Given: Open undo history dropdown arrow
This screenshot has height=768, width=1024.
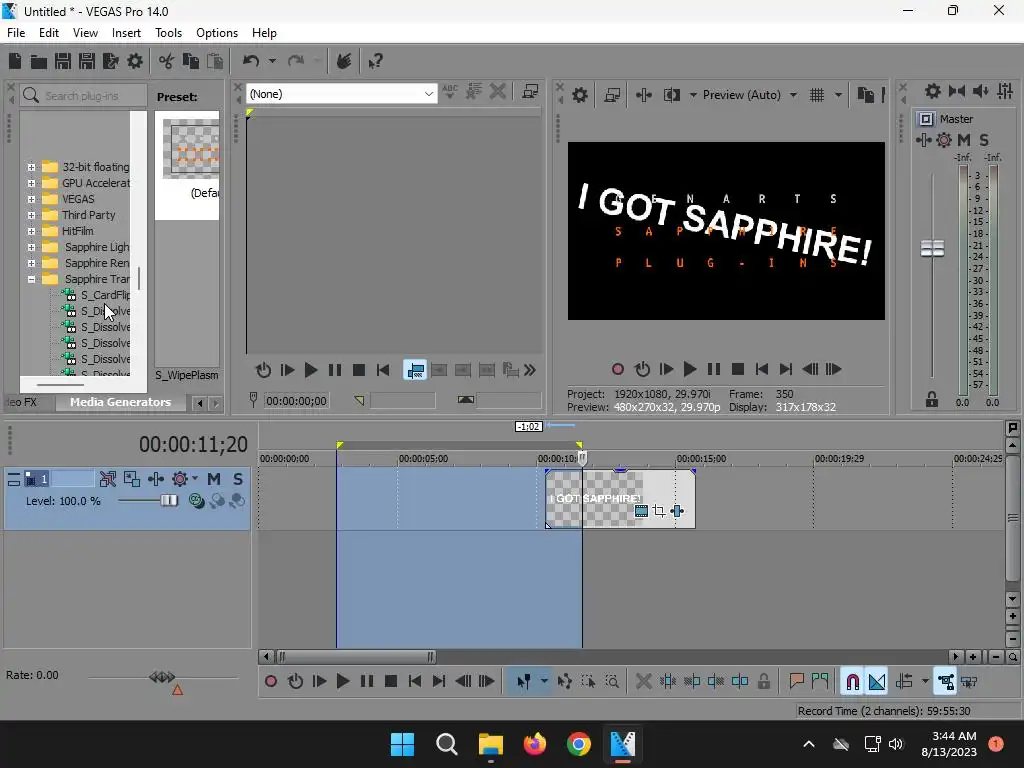Looking at the screenshot, I should point(272,61).
